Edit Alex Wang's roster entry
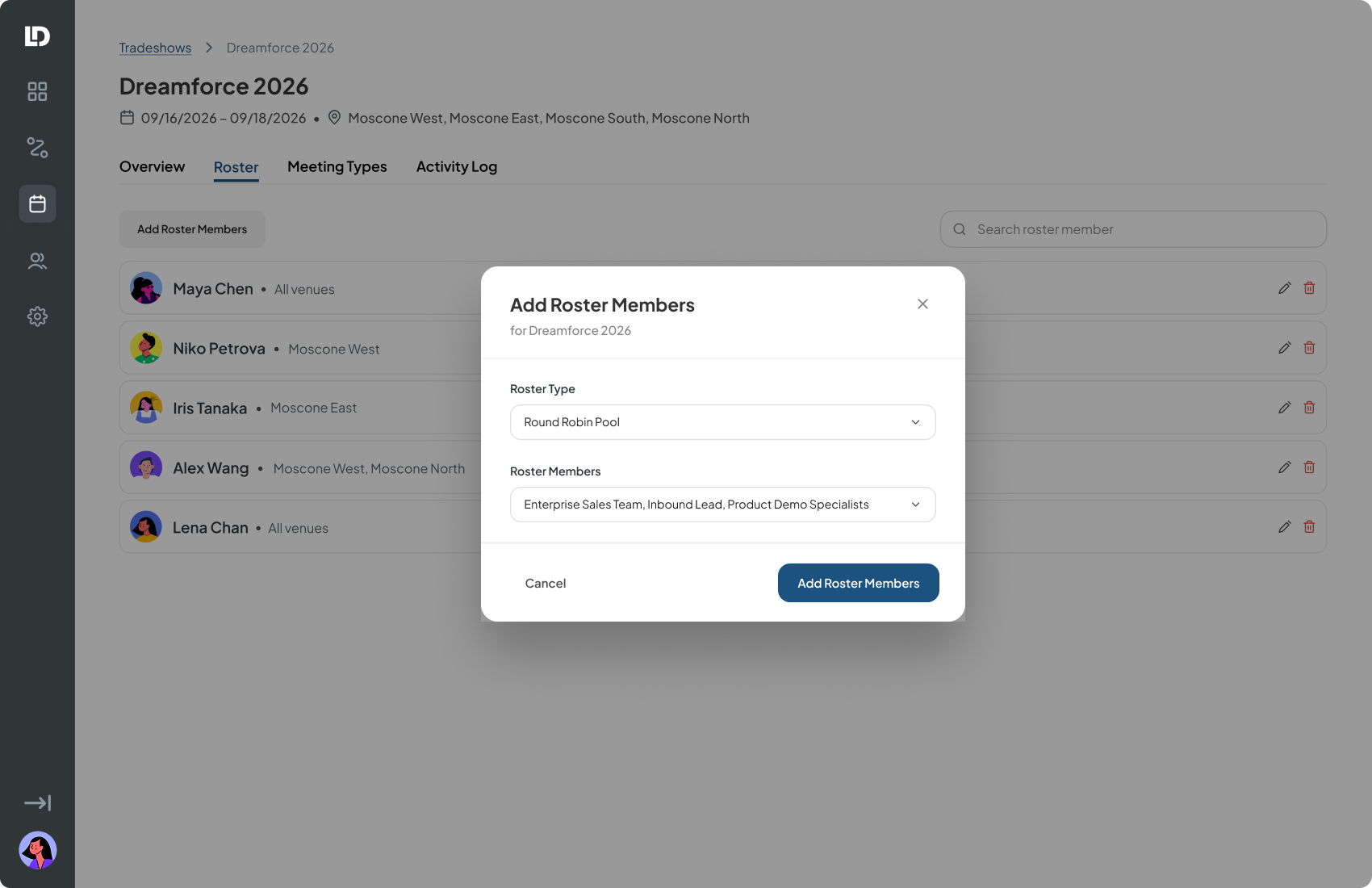 coord(1285,467)
